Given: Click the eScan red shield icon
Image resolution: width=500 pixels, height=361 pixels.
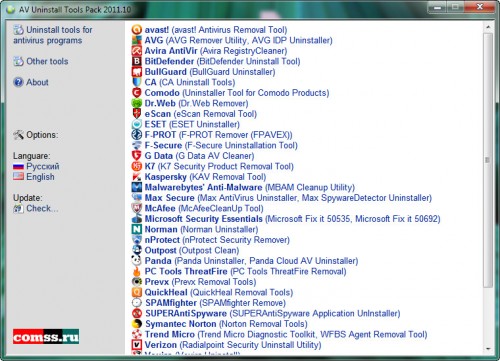Looking at the screenshot, I should coord(137,114).
